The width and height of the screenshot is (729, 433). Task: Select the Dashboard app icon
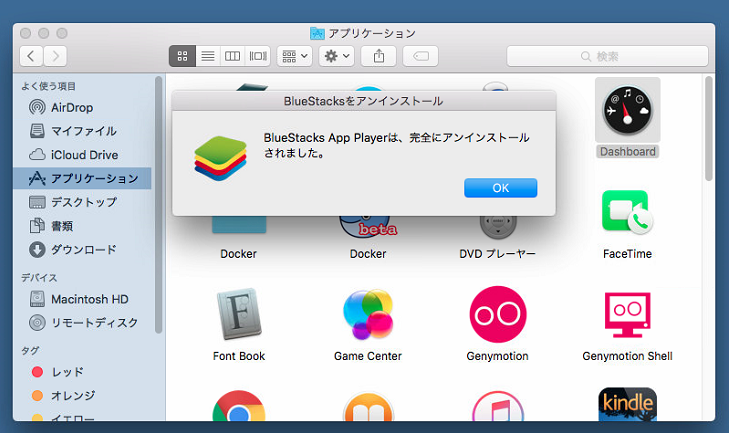pyautogui.click(x=627, y=110)
